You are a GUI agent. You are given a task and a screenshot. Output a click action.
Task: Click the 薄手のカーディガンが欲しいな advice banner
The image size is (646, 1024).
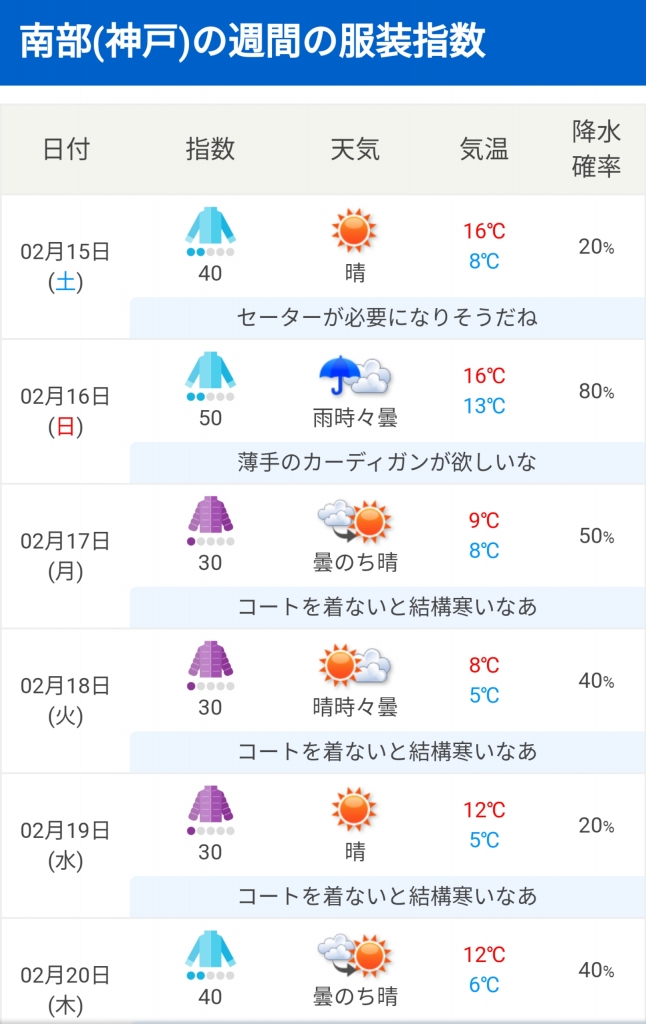(387, 462)
